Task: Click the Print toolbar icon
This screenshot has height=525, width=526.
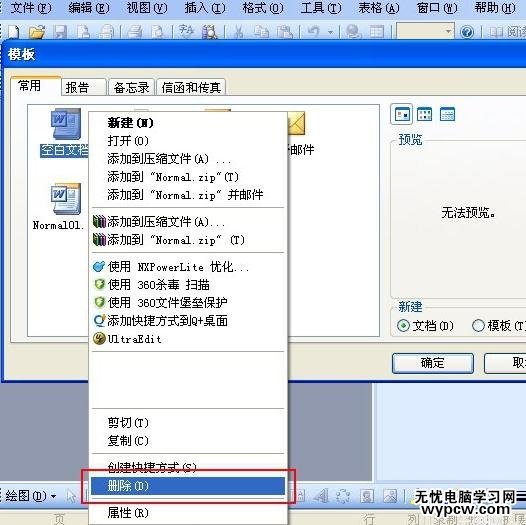Action: [135, 33]
